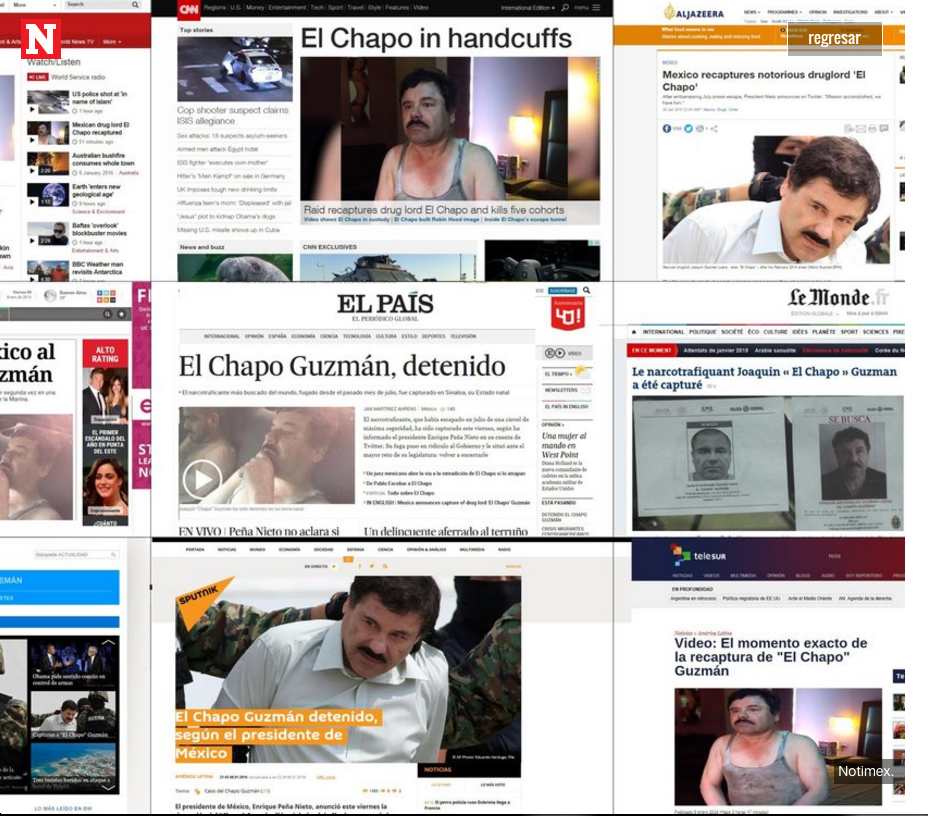Expand the BBC red bar More dropdown
The image size is (928, 816).
pyautogui.click(x=112, y=42)
